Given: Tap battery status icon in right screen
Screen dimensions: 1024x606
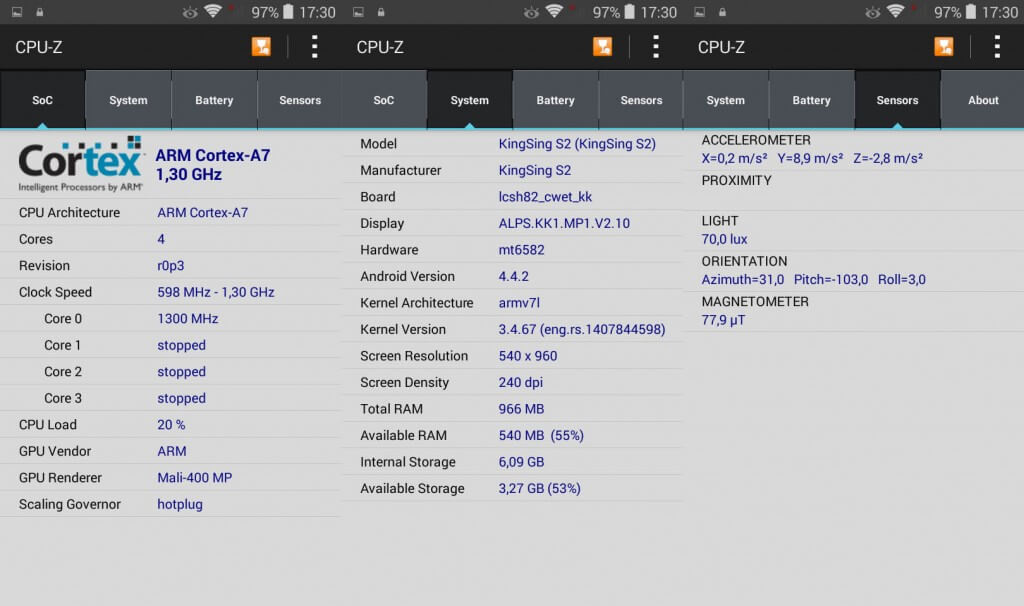Looking at the screenshot, I should (971, 12).
